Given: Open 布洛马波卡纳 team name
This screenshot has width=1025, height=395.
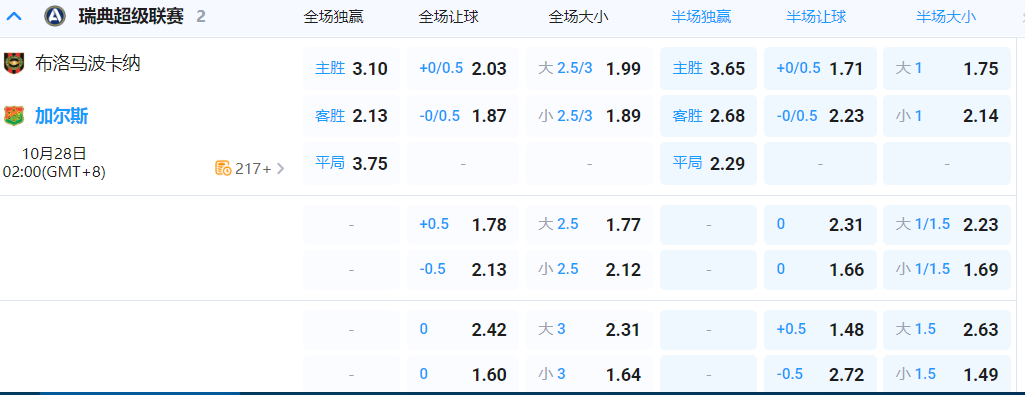Looking at the screenshot, I should click(x=88, y=63).
